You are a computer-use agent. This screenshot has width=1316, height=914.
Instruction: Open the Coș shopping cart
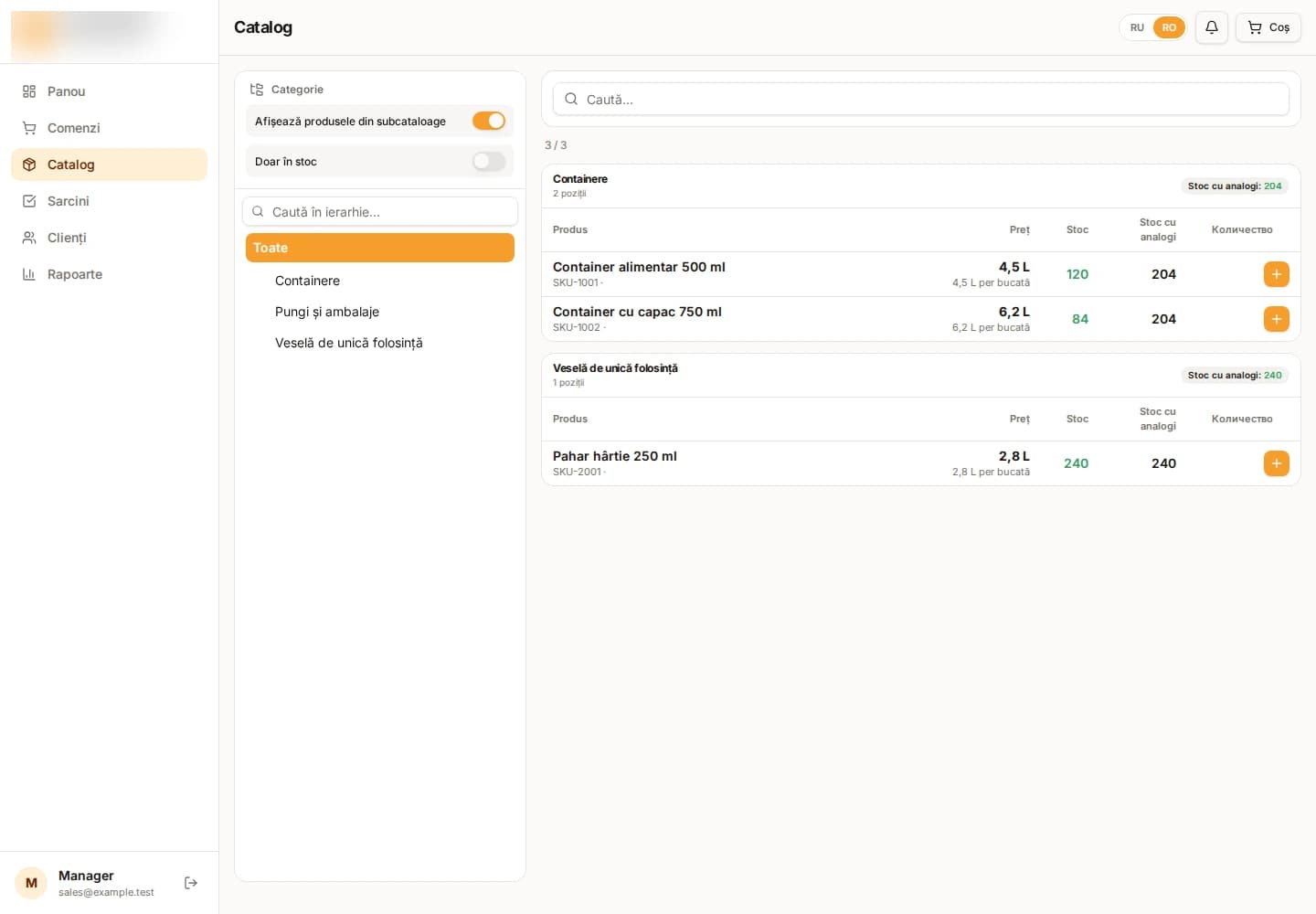(x=1268, y=27)
